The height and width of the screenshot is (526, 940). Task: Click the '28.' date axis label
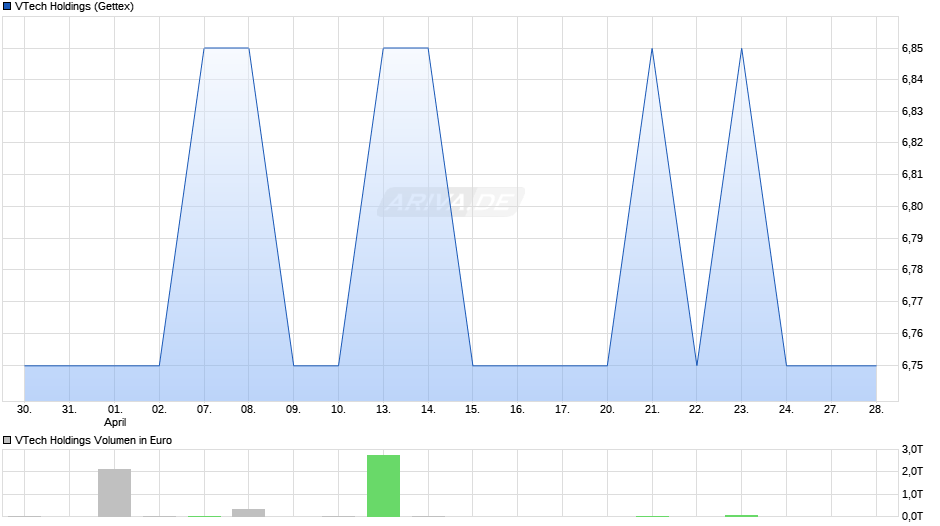point(876,410)
